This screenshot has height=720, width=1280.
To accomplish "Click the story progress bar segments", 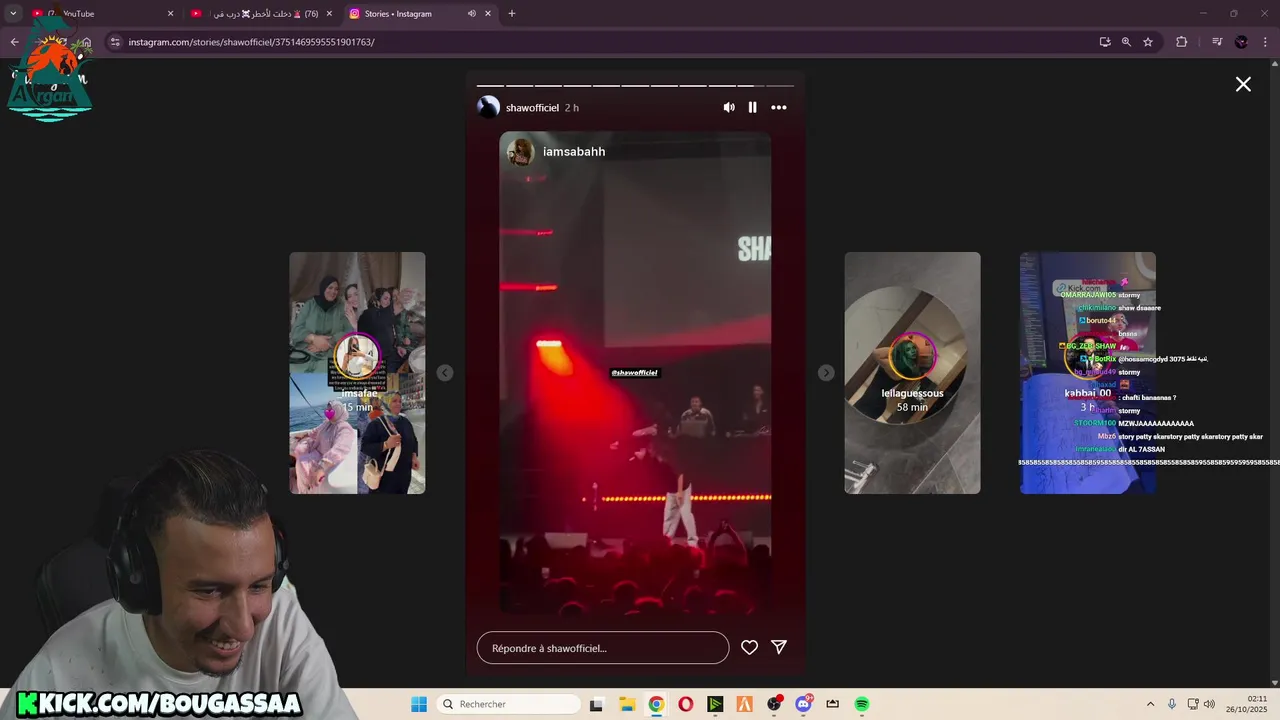I will pos(635,86).
